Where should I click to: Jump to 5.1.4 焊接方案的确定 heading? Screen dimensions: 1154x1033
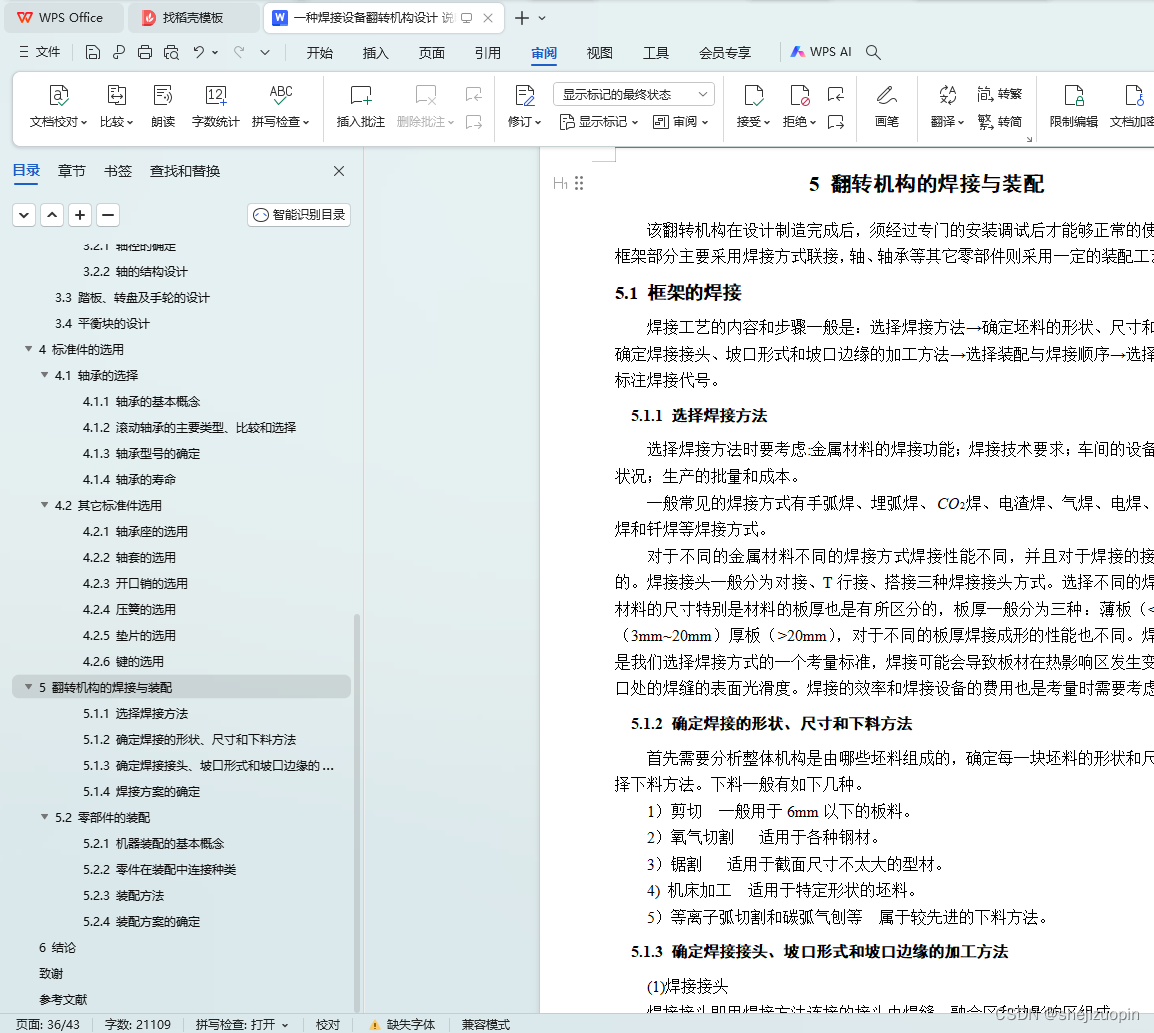[x=141, y=792]
